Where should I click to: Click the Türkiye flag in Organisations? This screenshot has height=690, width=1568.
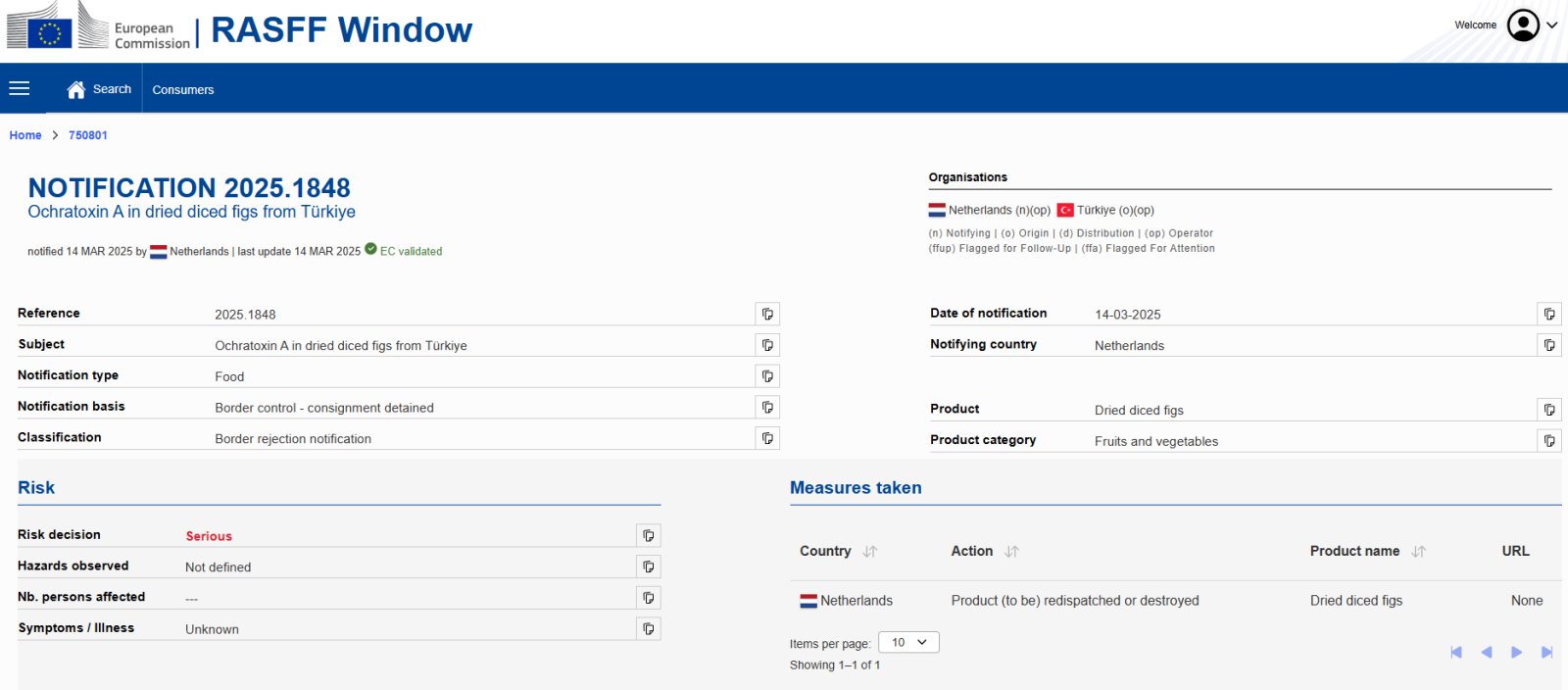coord(1065,210)
